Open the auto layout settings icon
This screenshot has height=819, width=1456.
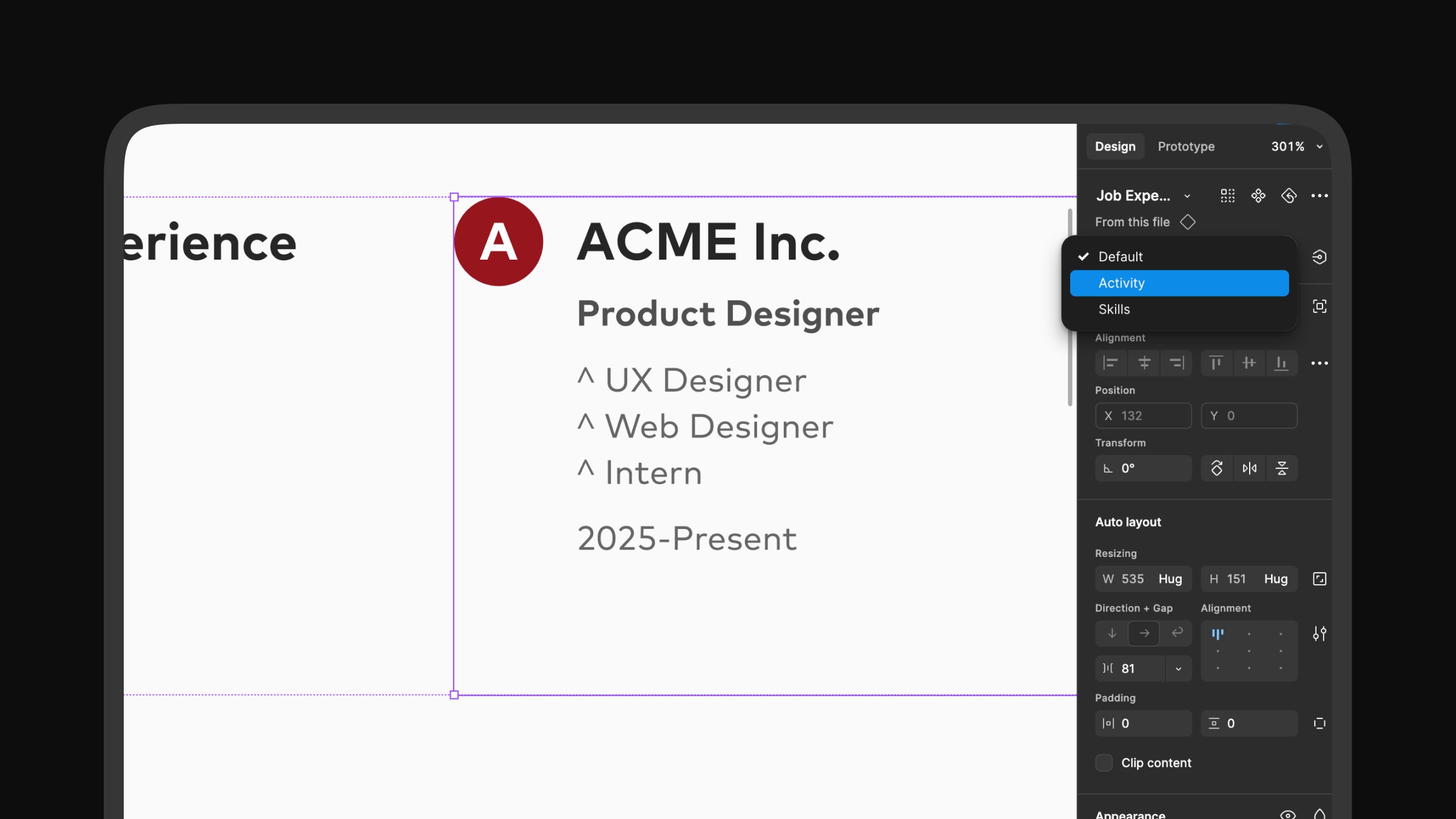[1319, 634]
